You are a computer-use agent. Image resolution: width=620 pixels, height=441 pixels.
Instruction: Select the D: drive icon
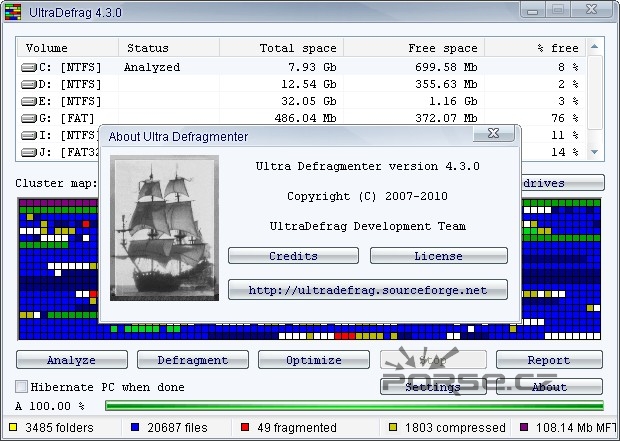click(28, 85)
